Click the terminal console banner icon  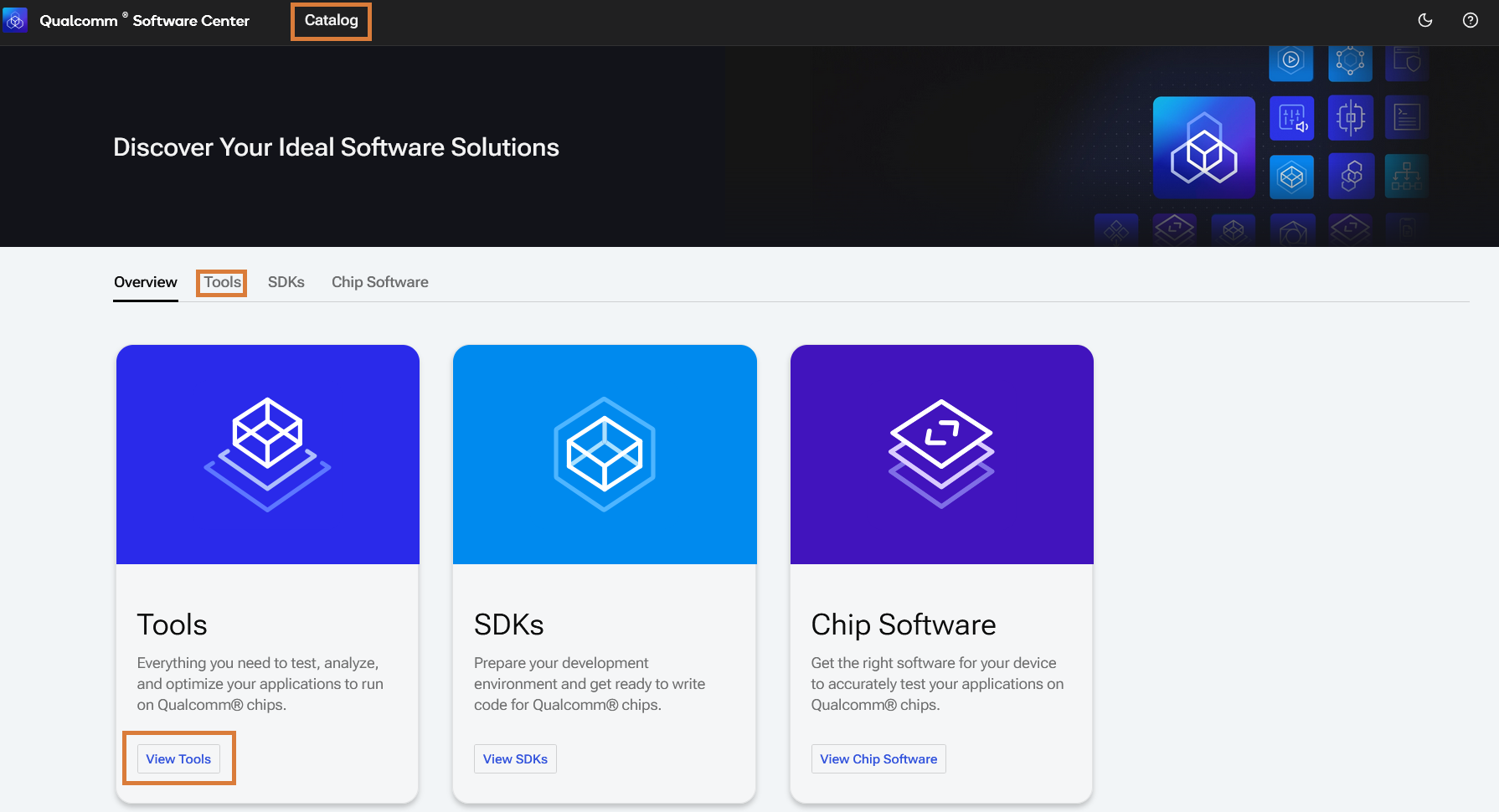[1407, 118]
